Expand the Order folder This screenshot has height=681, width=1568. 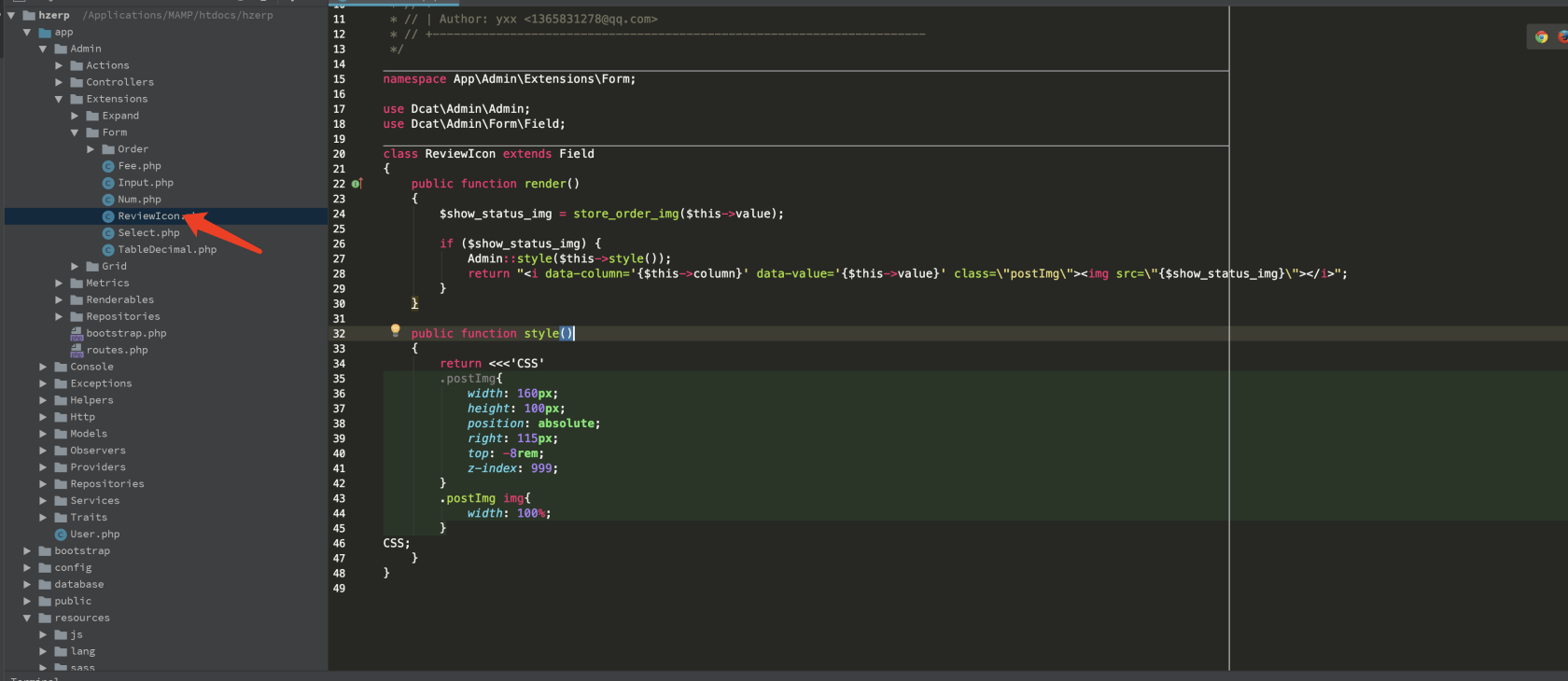click(91, 149)
